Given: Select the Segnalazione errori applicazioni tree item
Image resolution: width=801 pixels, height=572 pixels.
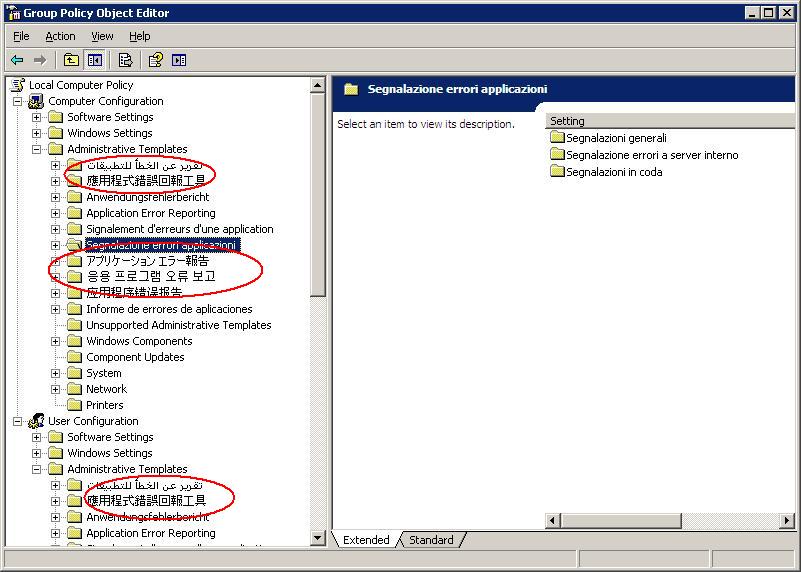Looking at the screenshot, I should 161,245.
